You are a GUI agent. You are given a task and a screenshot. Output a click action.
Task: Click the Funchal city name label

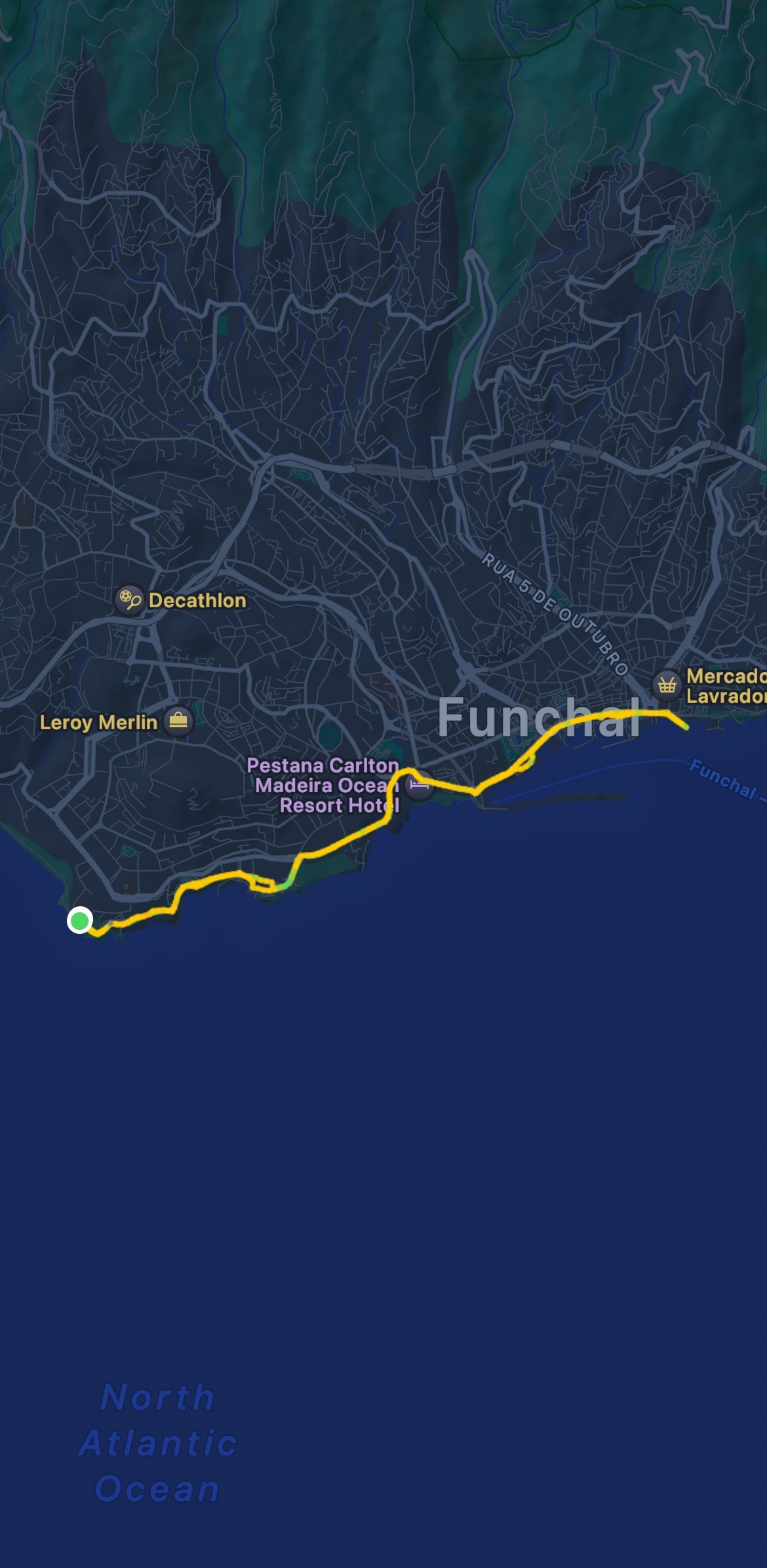click(x=539, y=717)
